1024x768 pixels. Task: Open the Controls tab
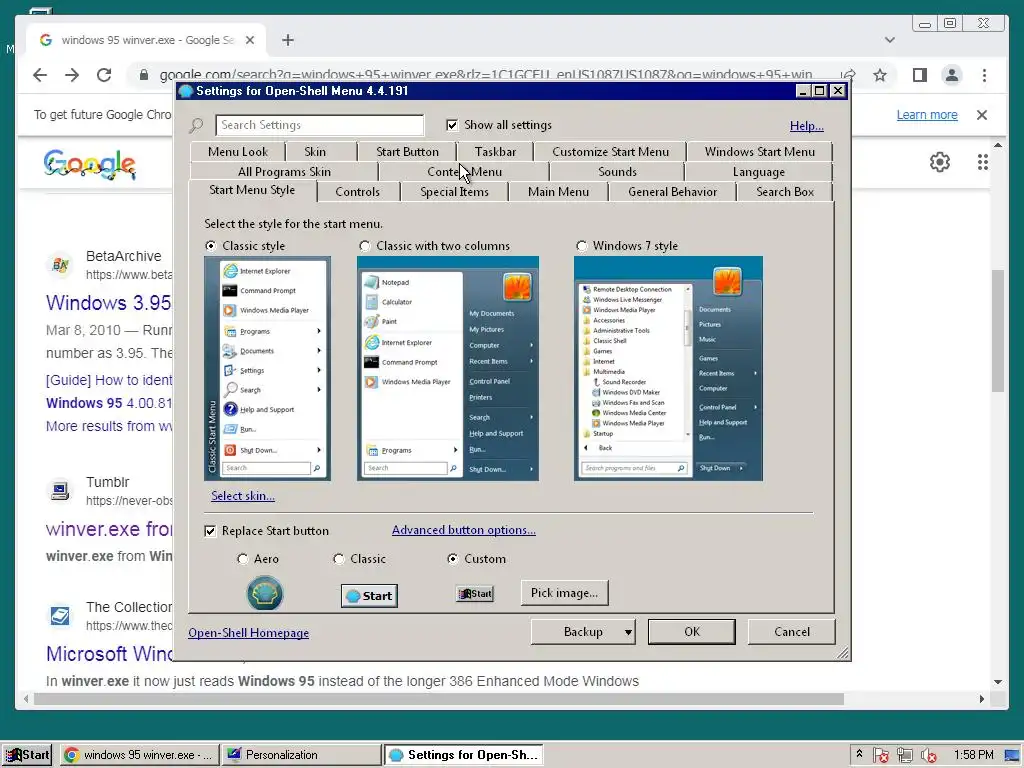click(x=357, y=192)
